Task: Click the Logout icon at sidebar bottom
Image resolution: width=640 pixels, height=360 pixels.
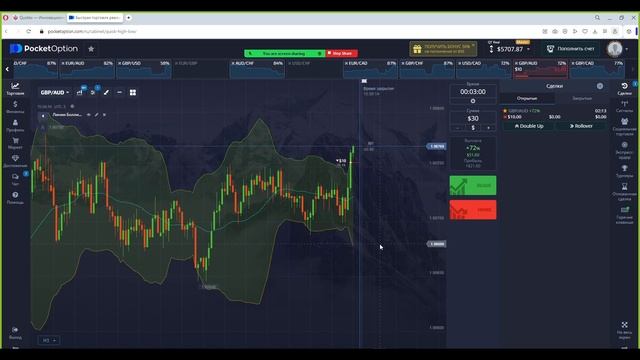Action: point(15,333)
